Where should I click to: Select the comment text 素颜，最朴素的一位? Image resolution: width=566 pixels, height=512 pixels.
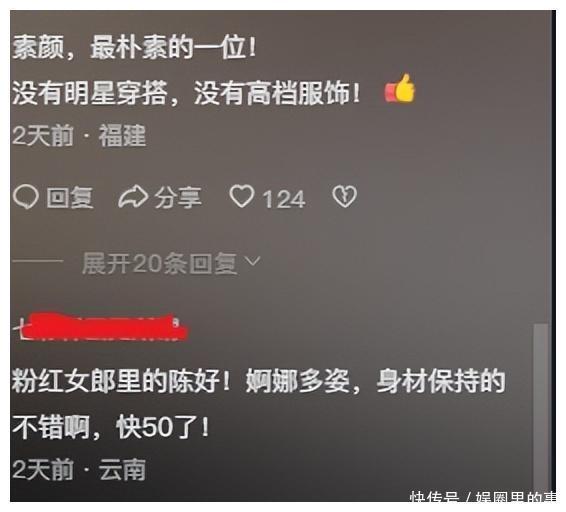point(134,47)
